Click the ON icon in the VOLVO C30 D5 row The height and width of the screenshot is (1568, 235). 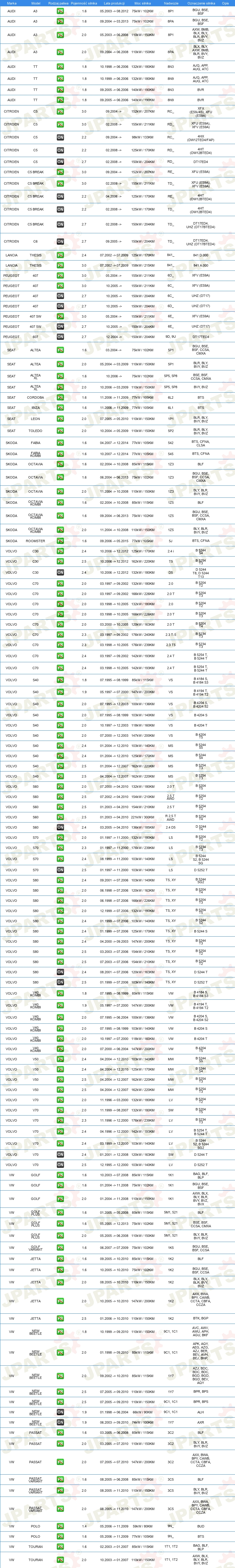(x=60, y=572)
